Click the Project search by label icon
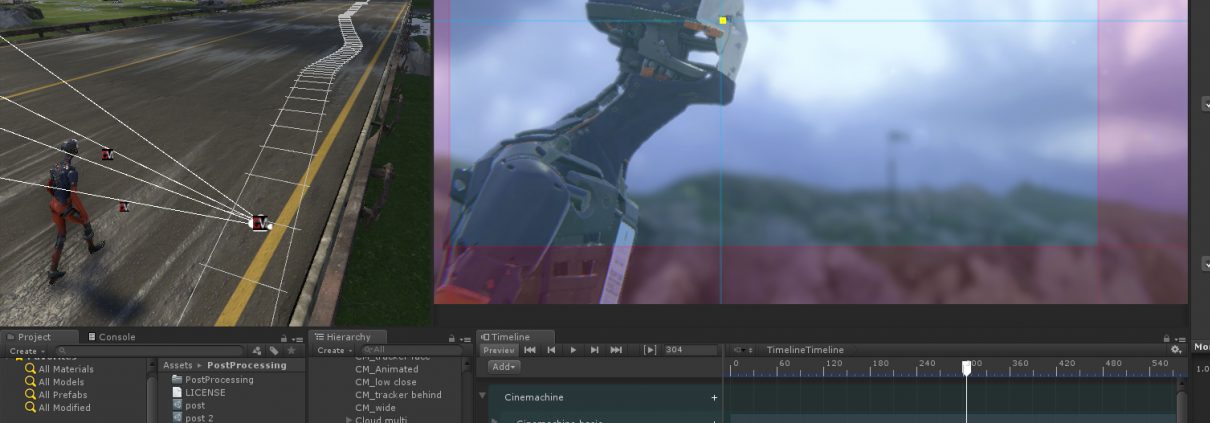The height and width of the screenshot is (423, 1210). pyautogui.click(x=274, y=351)
